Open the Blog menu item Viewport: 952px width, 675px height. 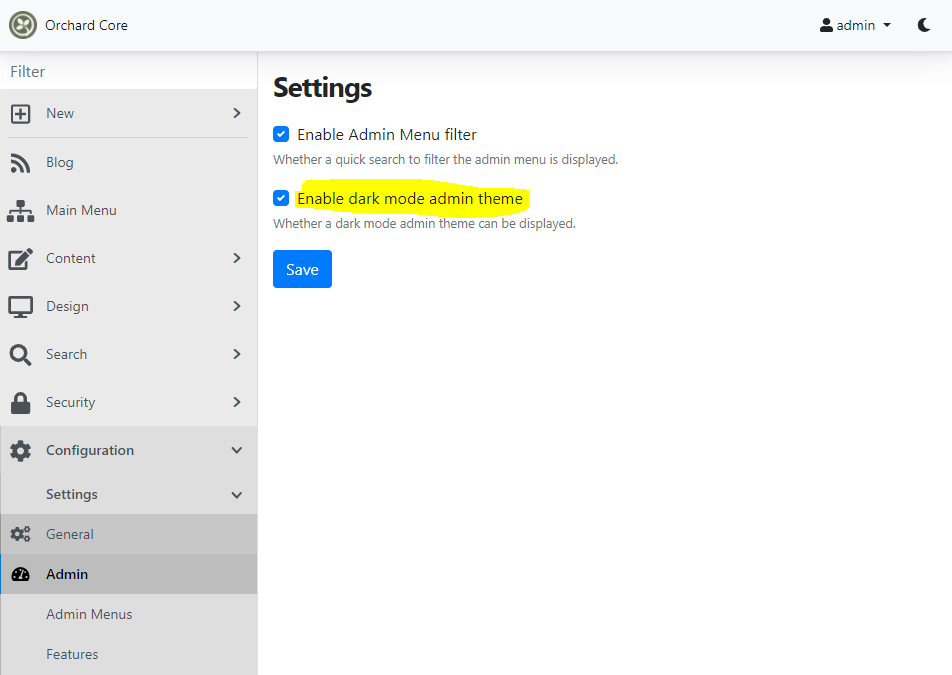[x=129, y=162]
